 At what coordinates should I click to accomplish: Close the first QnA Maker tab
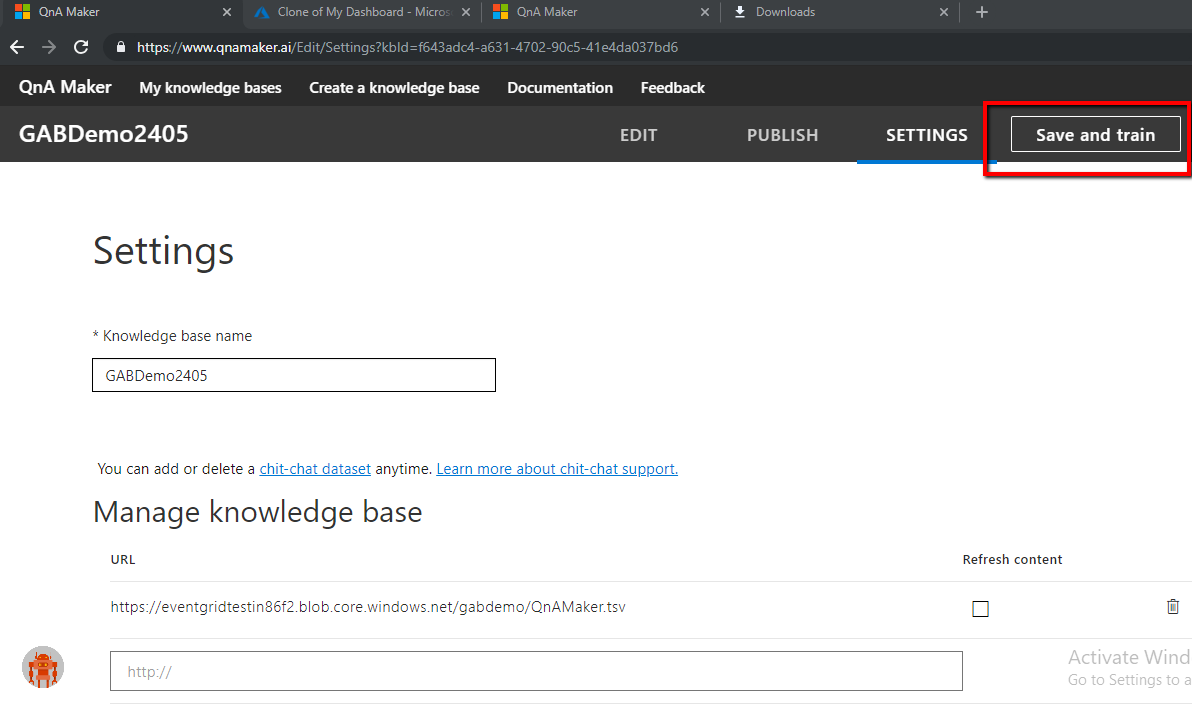tap(227, 12)
